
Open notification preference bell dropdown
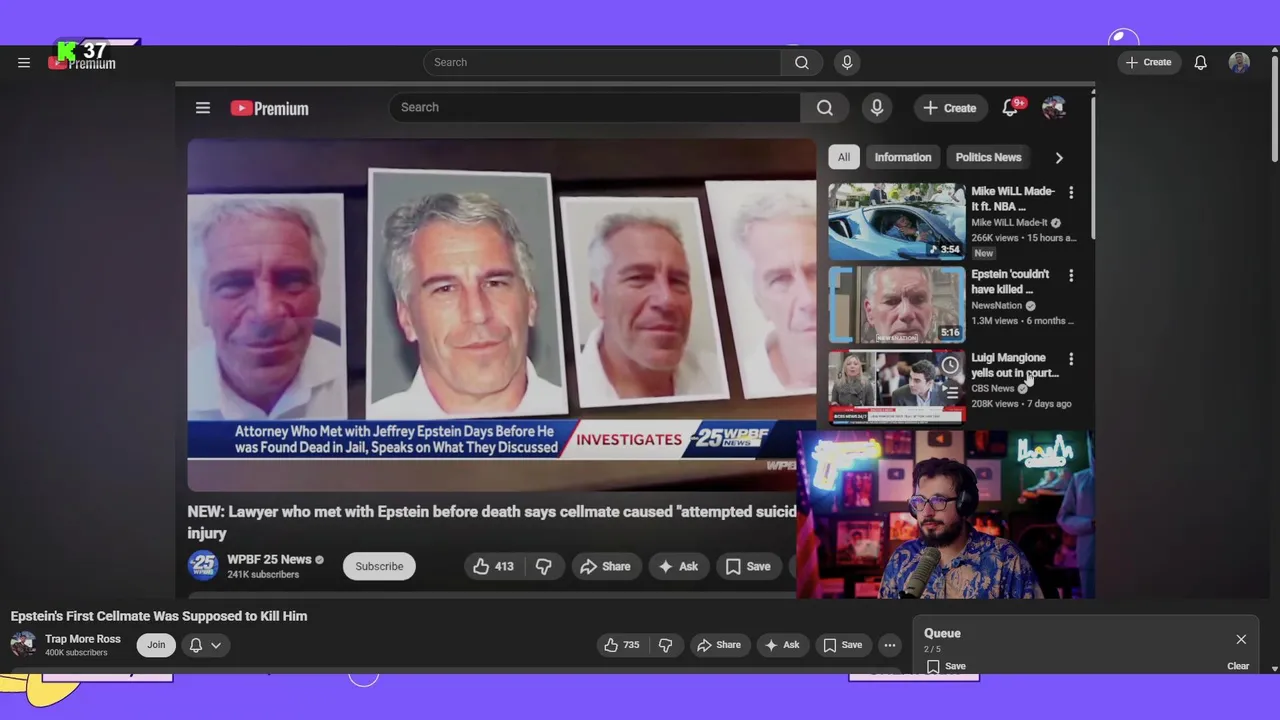click(205, 645)
